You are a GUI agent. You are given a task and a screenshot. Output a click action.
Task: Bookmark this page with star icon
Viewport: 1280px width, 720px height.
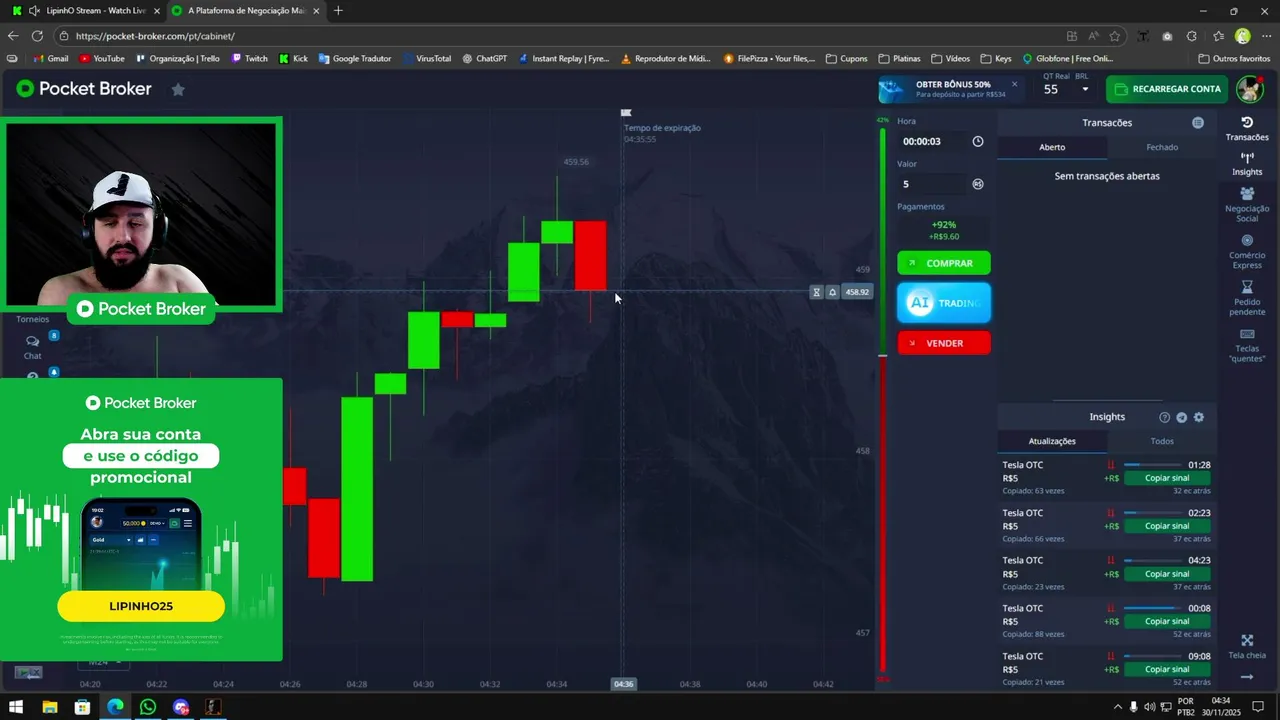tap(1115, 36)
